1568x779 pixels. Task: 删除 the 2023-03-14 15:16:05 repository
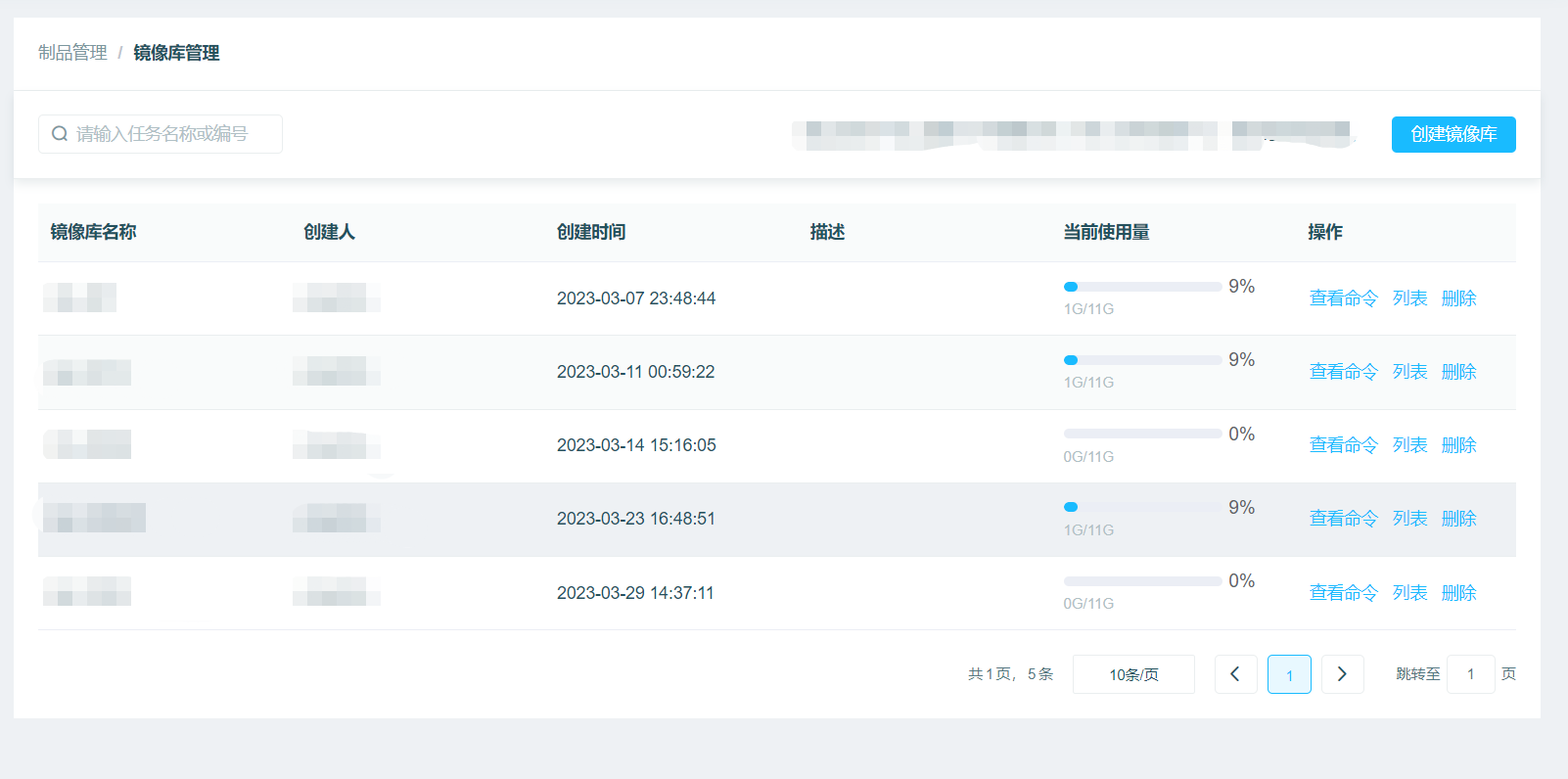[x=1458, y=445]
